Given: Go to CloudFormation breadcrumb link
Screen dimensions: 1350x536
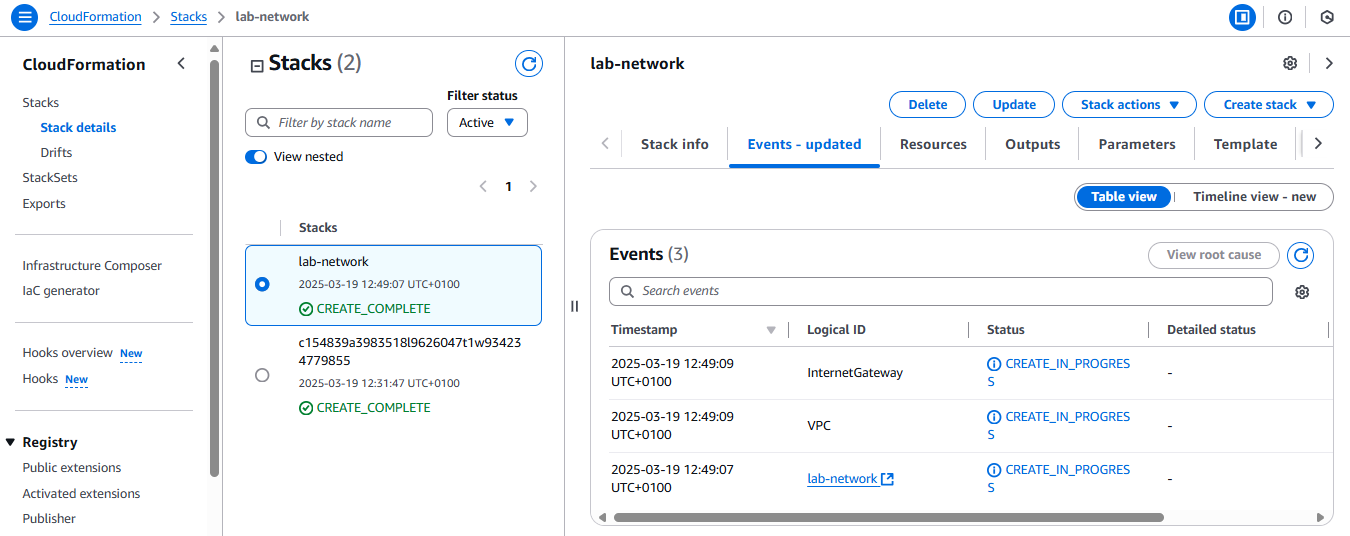Looking at the screenshot, I should coord(95,17).
